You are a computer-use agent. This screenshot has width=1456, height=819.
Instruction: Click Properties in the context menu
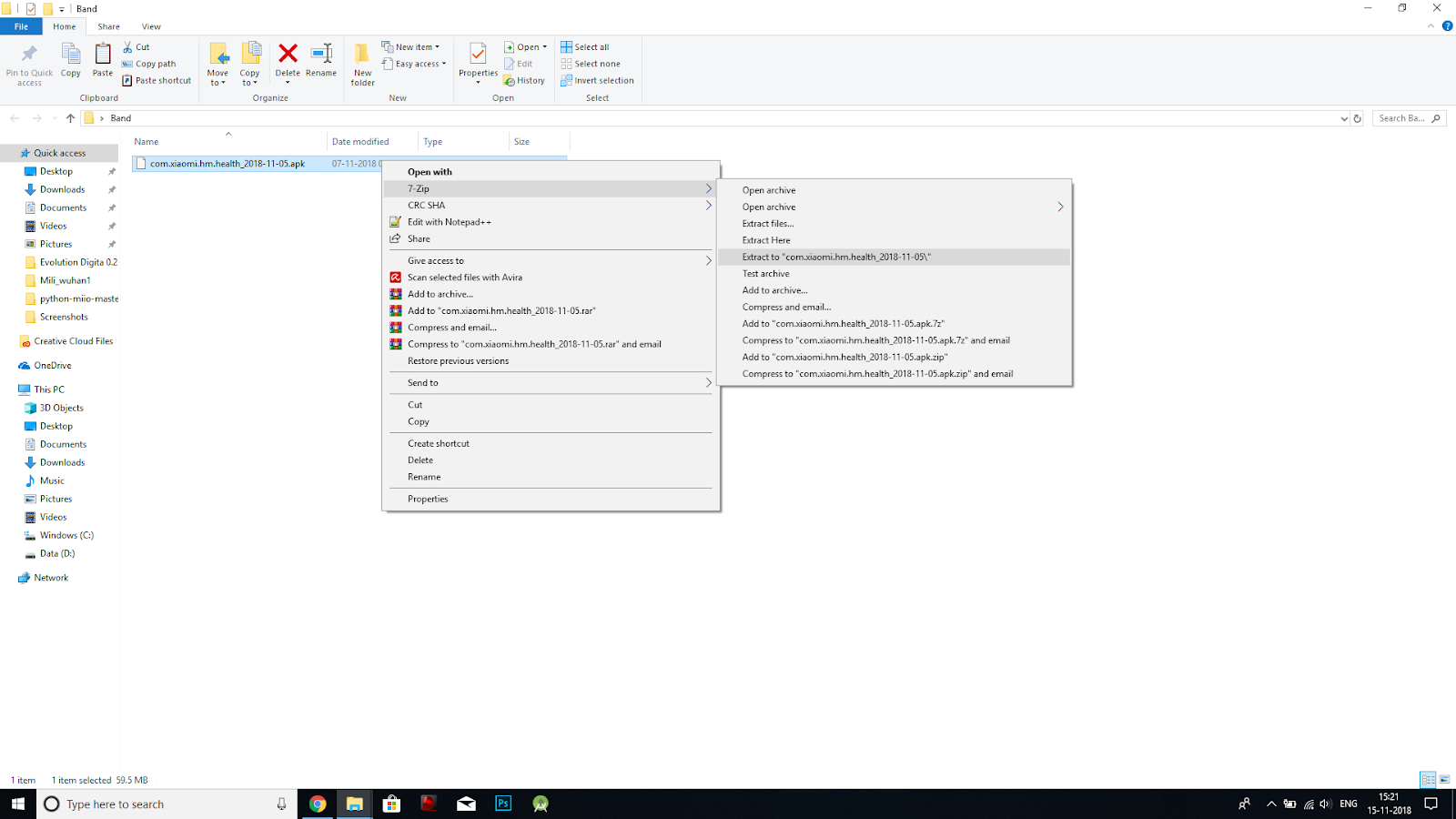(x=551, y=499)
